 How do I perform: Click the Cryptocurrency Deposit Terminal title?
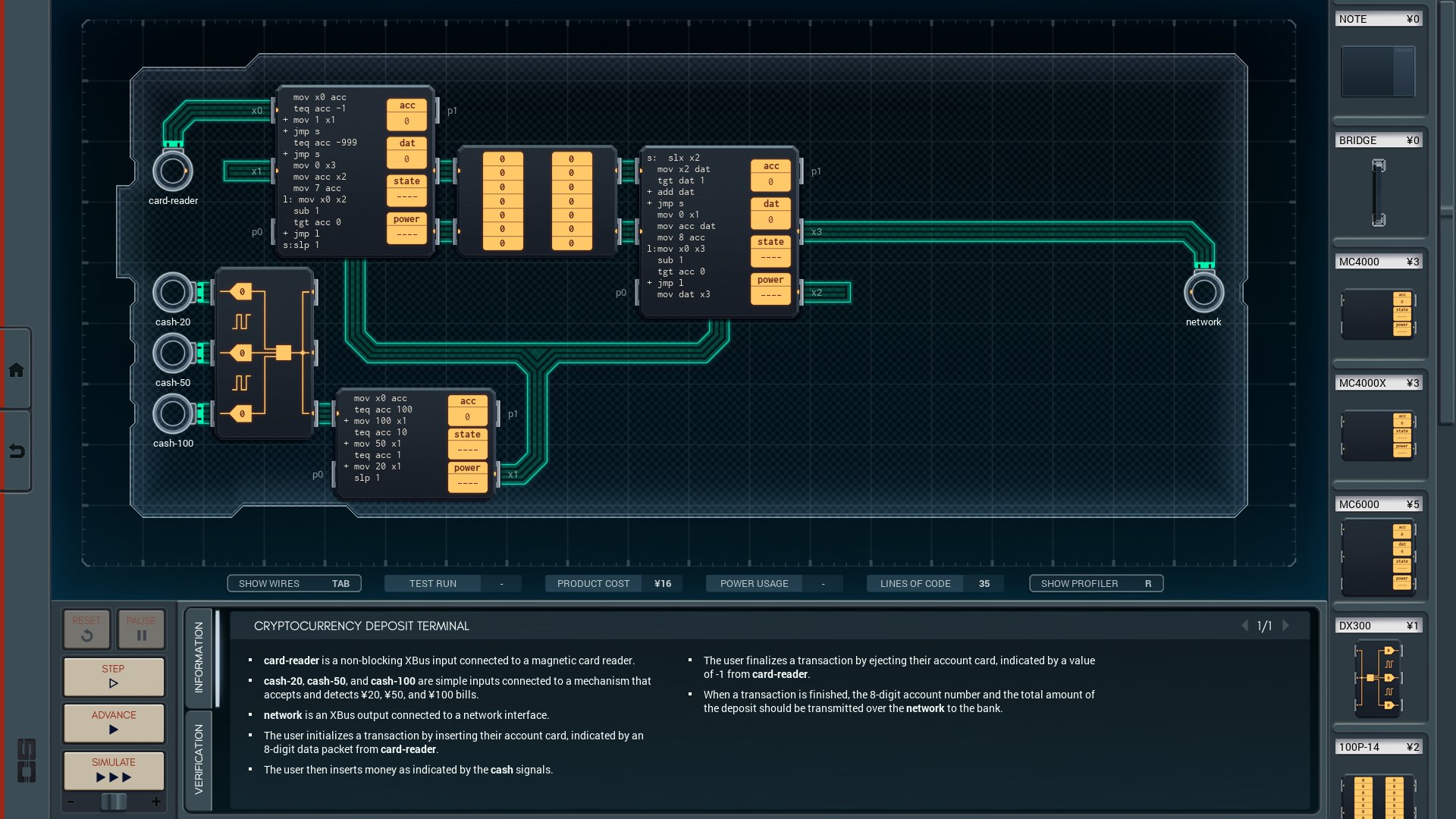tap(362, 626)
